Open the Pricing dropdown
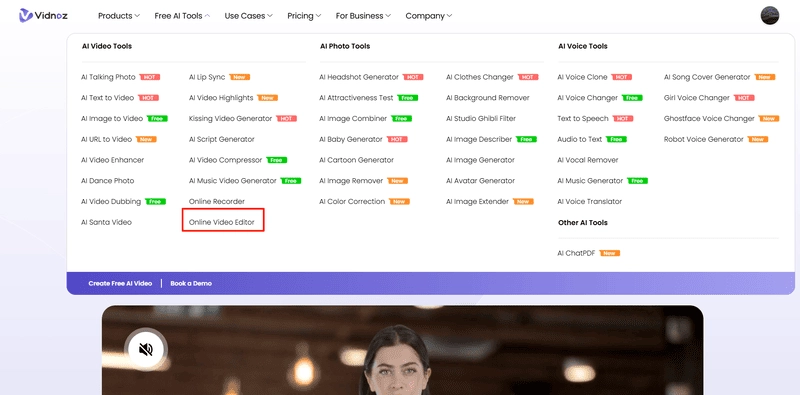This screenshot has width=800, height=395. [x=304, y=16]
